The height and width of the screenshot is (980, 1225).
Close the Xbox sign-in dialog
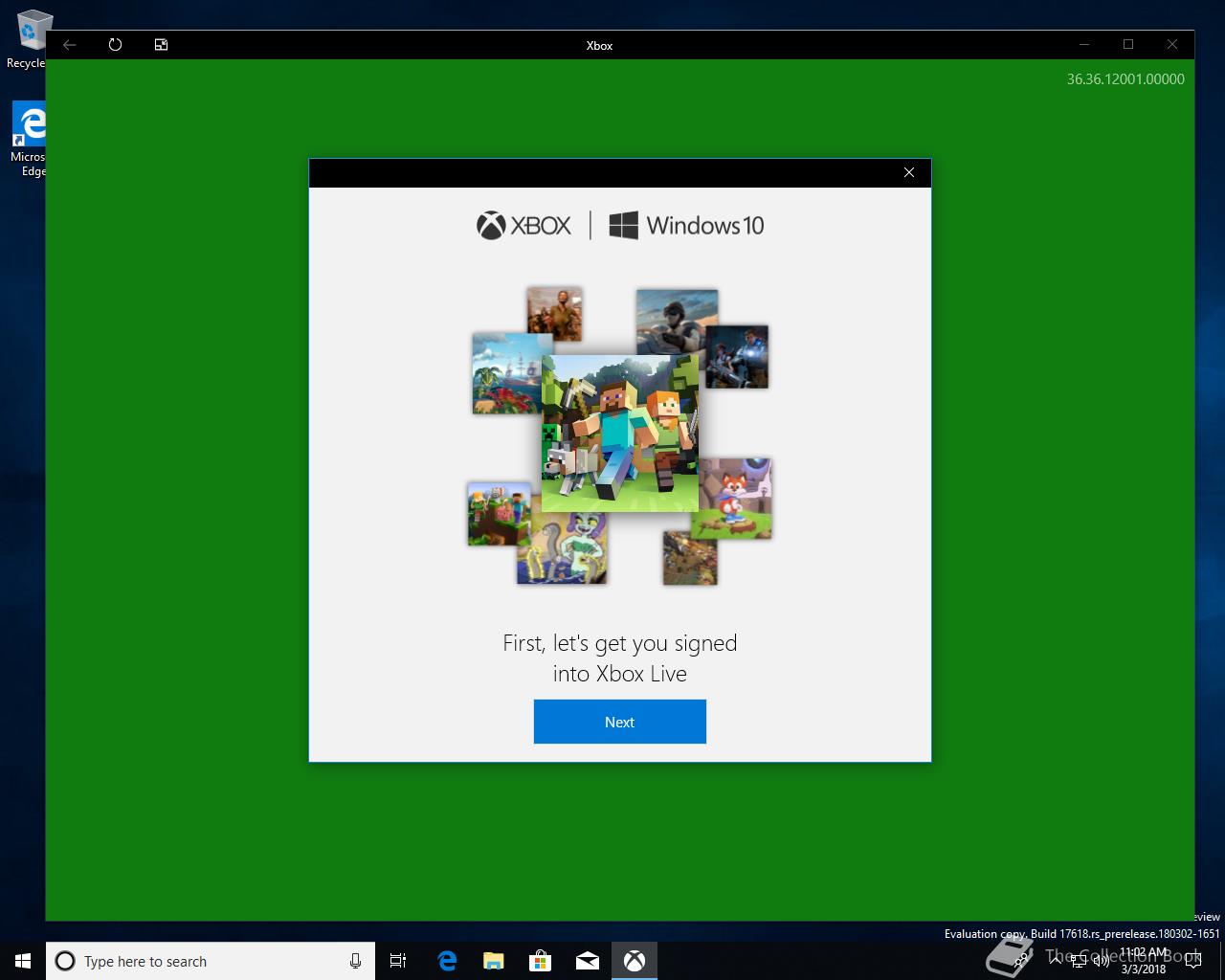[x=909, y=172]
